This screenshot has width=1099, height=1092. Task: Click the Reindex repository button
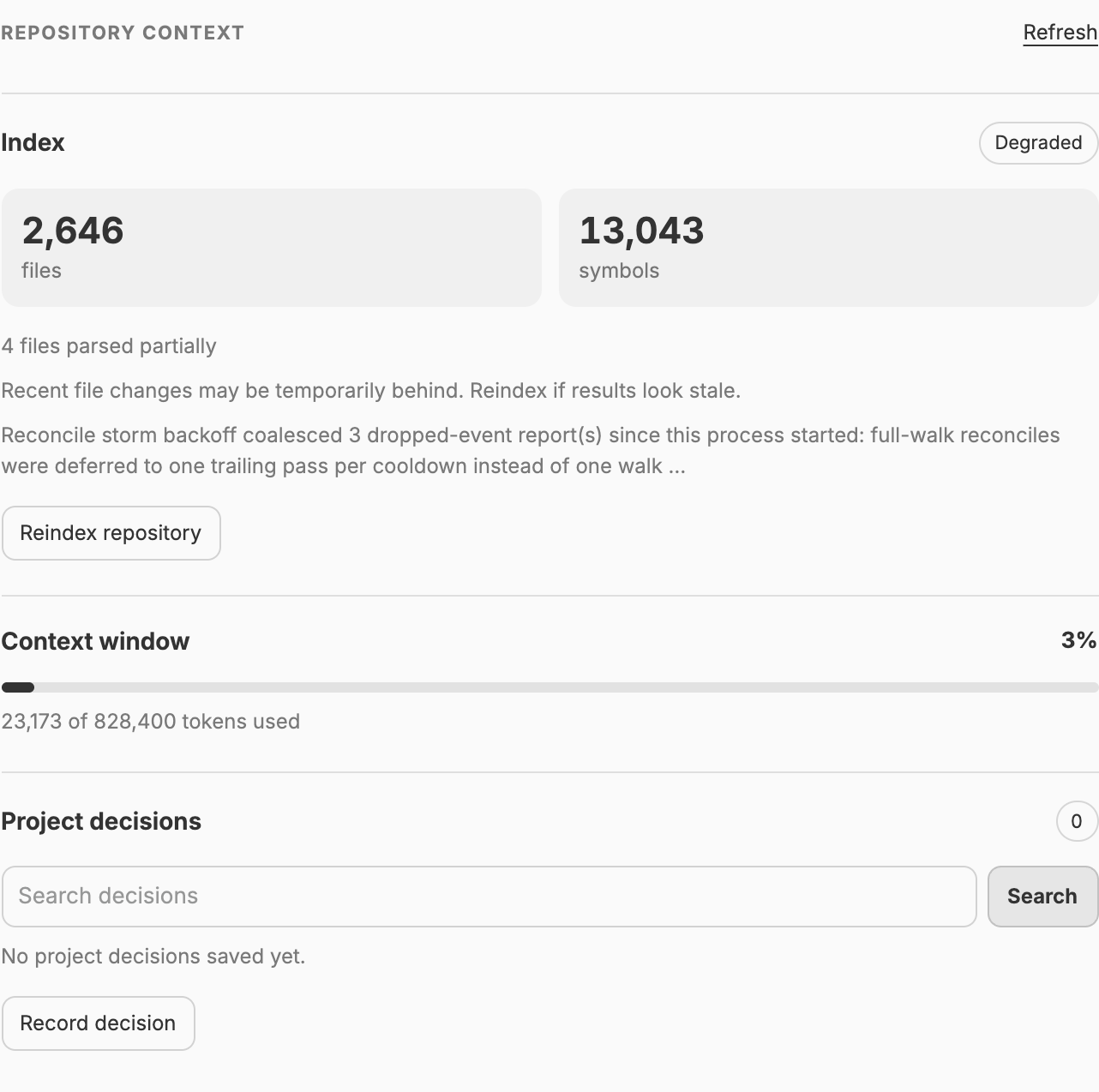111,533
